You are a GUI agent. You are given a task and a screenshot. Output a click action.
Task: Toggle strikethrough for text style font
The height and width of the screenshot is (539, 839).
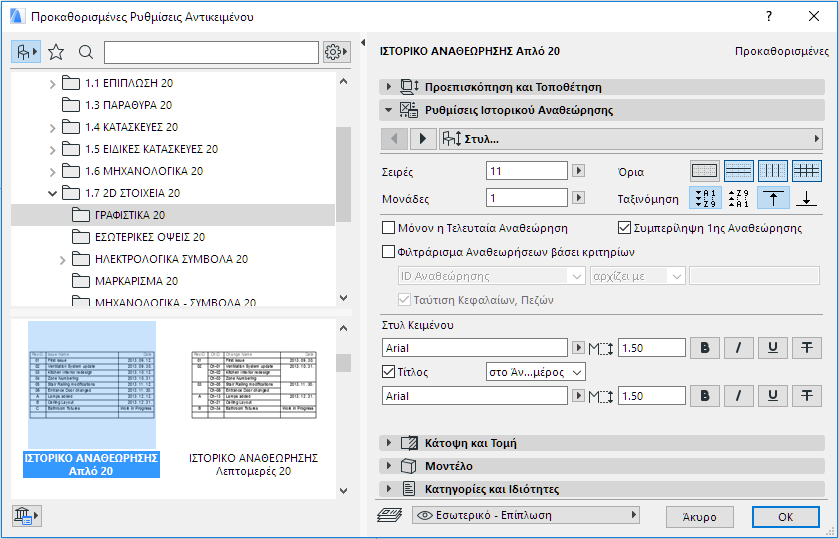806,348
